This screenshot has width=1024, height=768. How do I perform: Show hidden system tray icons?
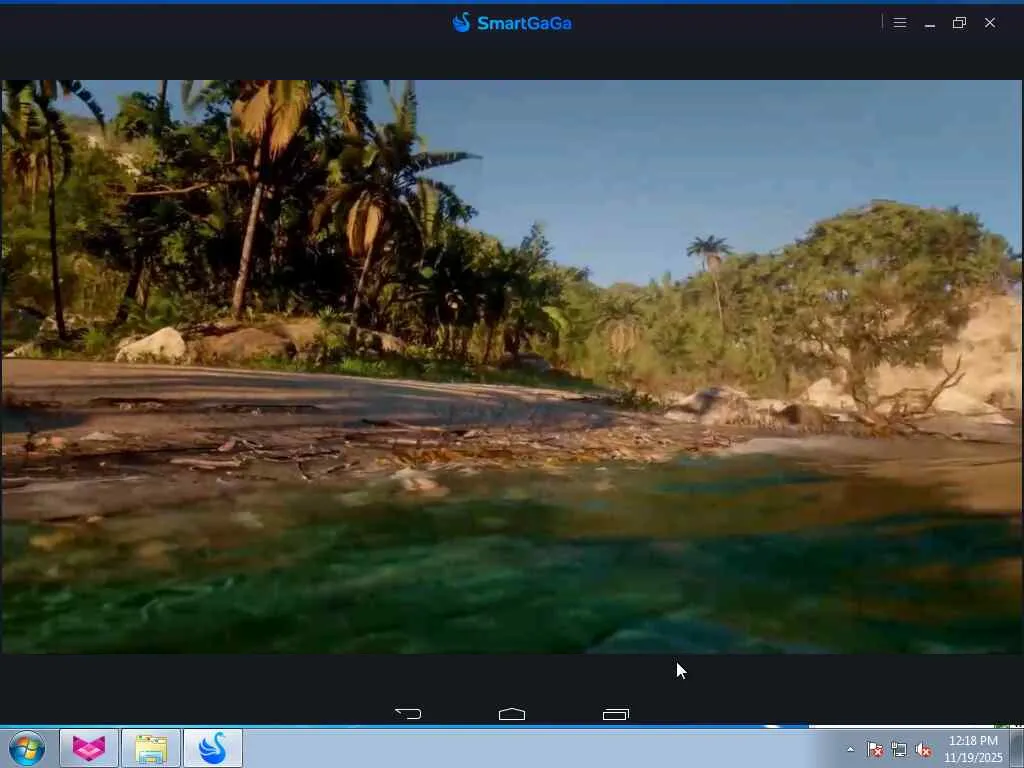coord(850,750)
